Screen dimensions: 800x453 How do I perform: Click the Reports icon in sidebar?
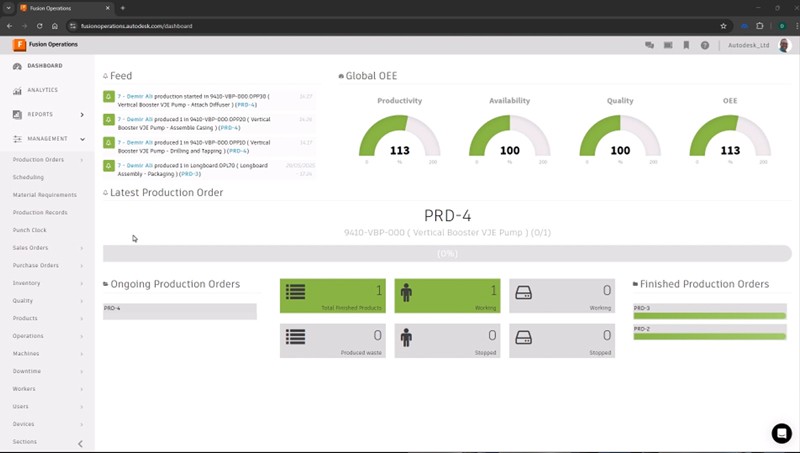[17, 115]
